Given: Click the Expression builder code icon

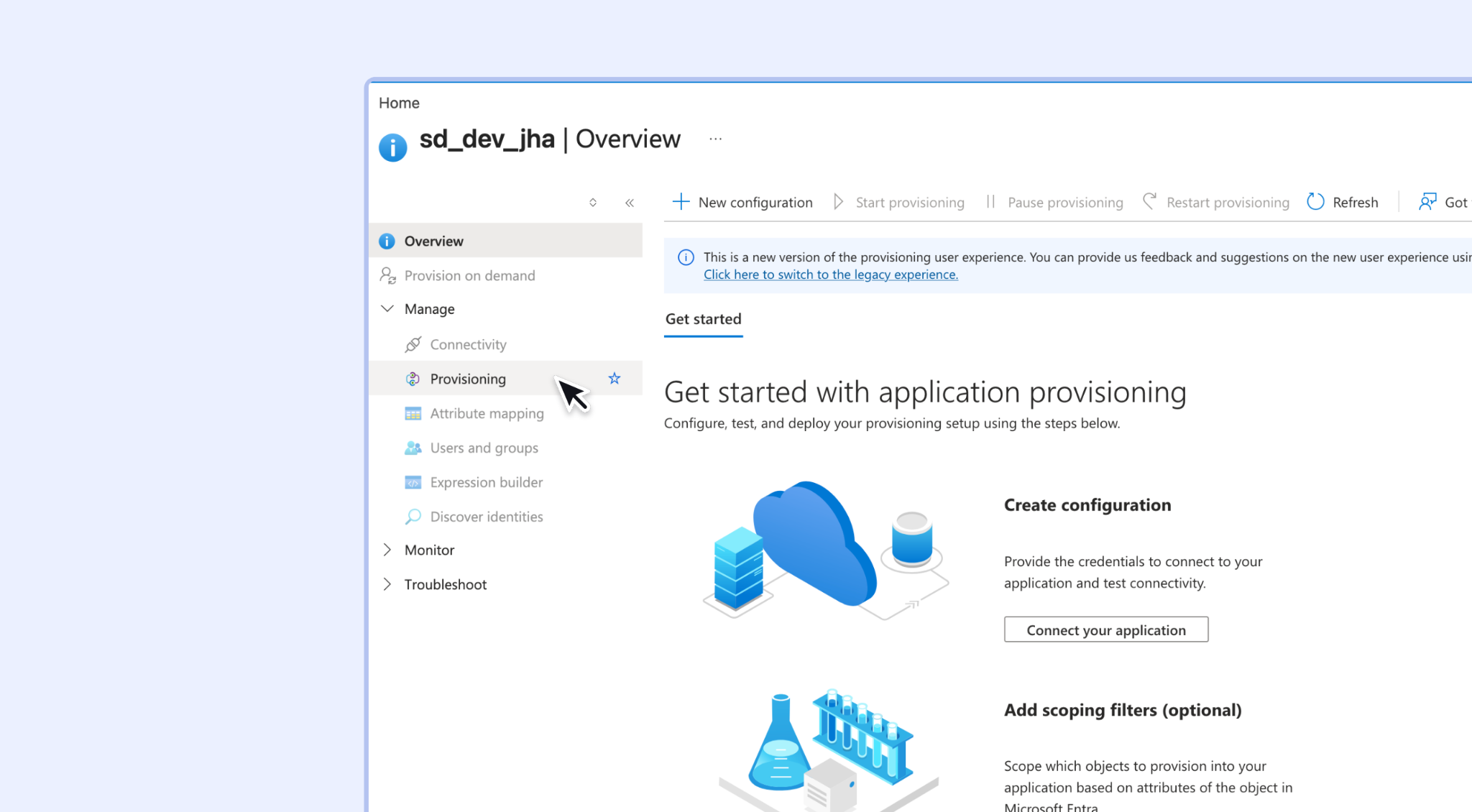Looking at the screenshot, I should click(x=413, y=482).
